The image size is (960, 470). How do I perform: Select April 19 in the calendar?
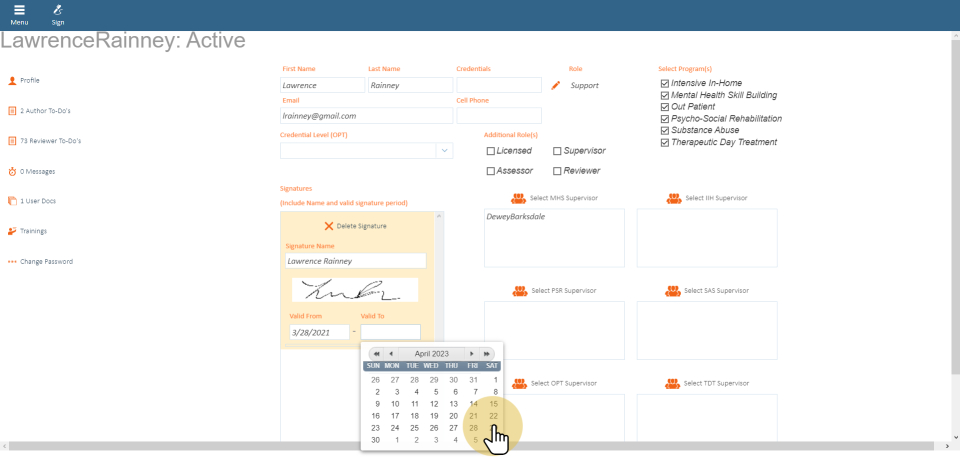(x=434, y=416)
